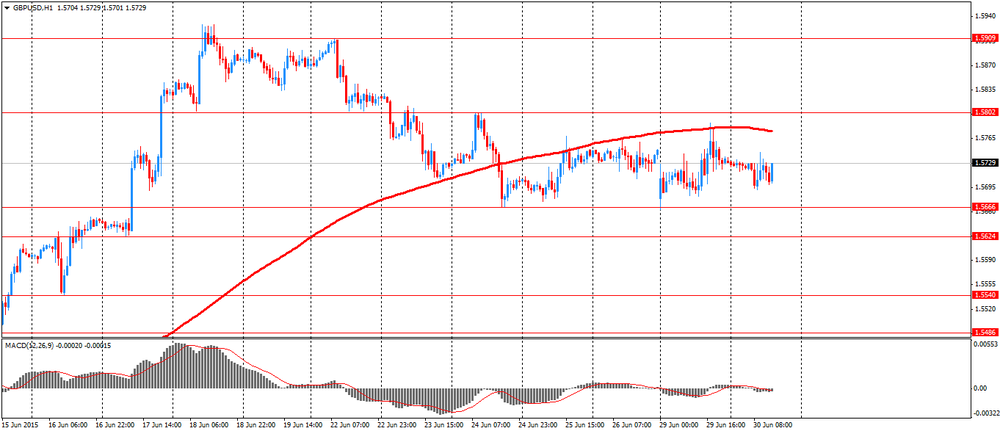1000x431 pixels.
Task: Select the 1.5666 support level label
Action: coord(983,207)
